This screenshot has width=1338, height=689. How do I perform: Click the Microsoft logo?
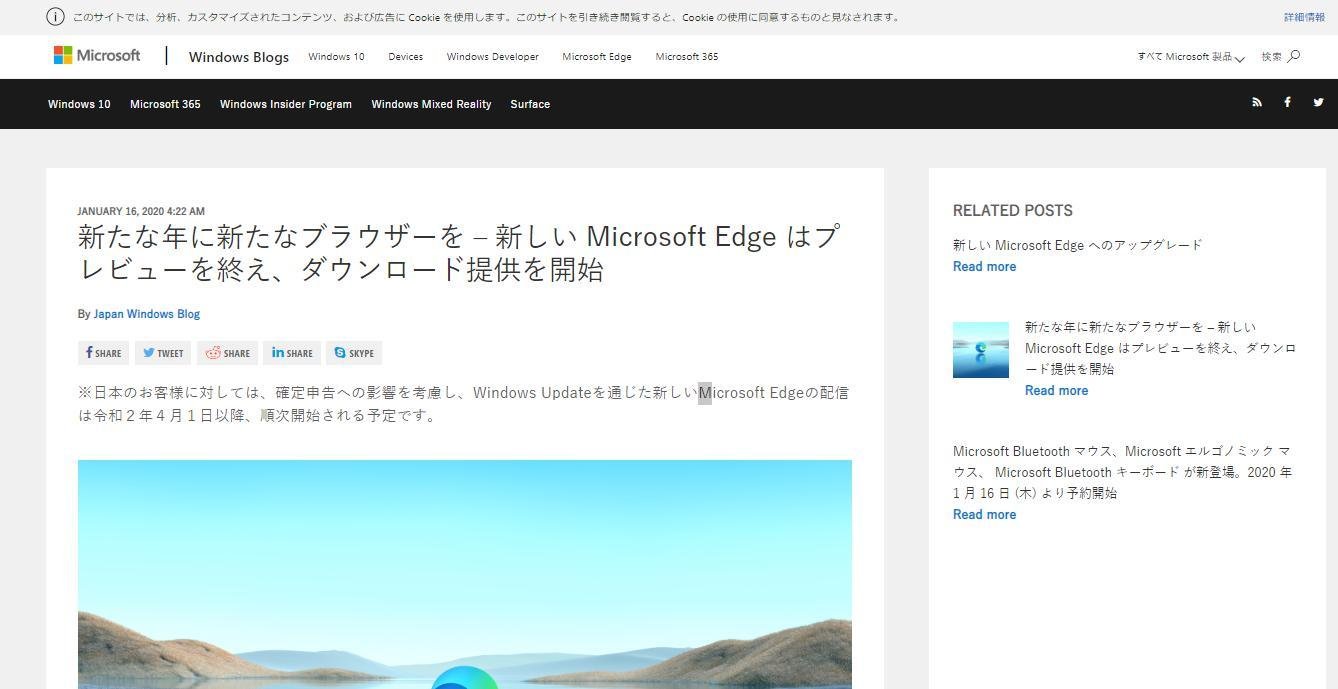click(x=97, y=55)
